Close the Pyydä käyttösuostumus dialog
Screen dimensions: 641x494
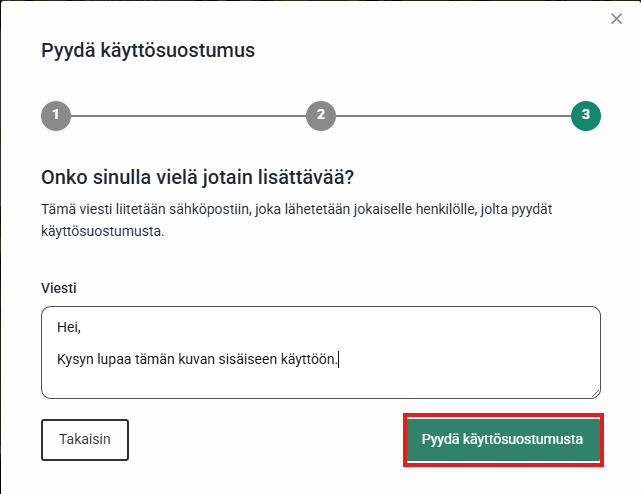(616, 19)
